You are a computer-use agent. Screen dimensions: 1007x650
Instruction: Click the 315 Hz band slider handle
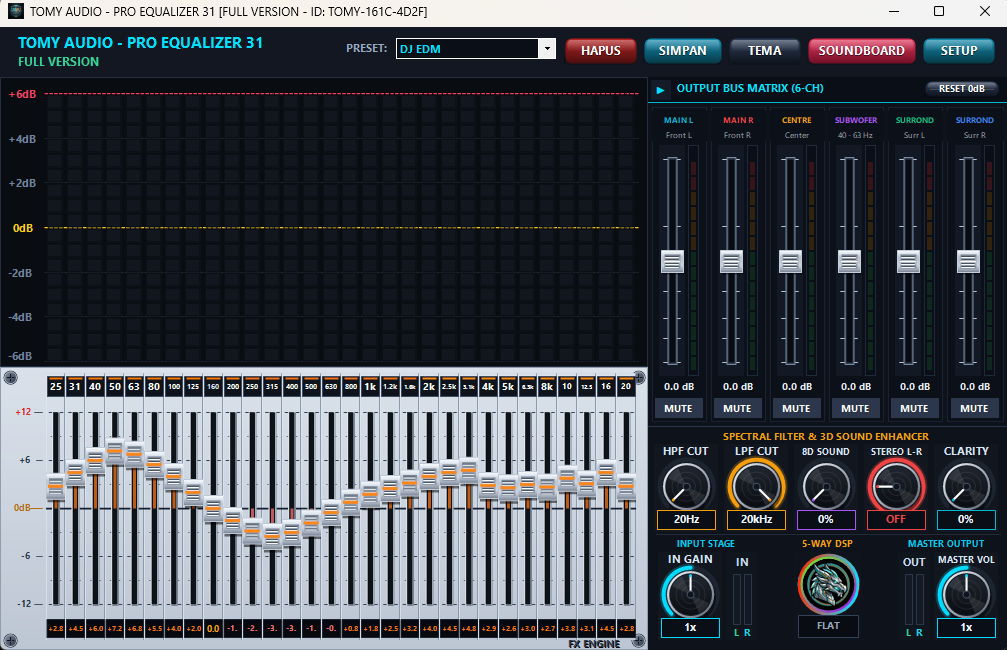(x=272, y=536)
